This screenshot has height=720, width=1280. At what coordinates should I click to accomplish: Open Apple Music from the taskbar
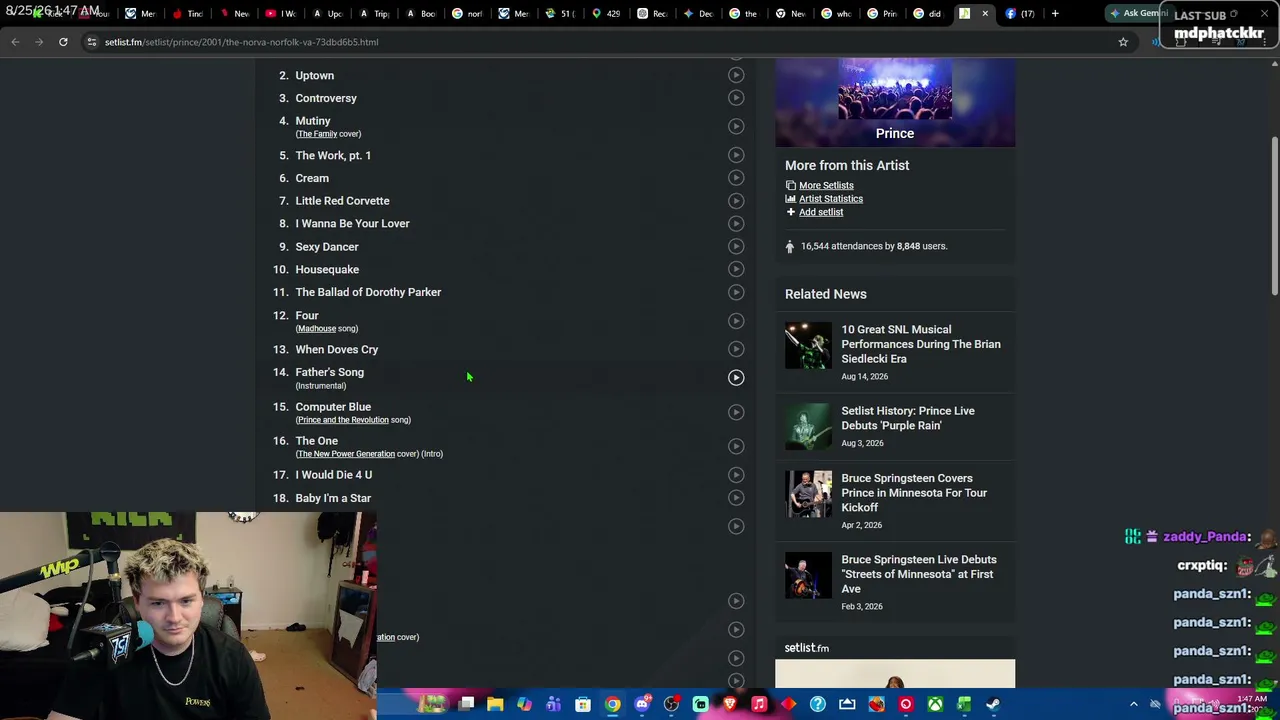[759, 704]
